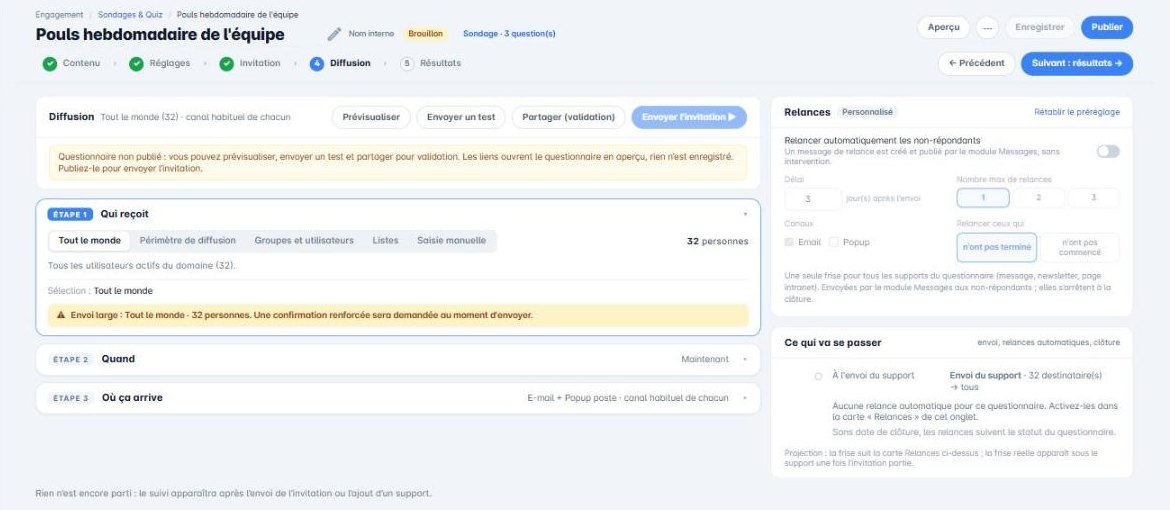This screenshot has height=510, width=1170.
Task: Click the green checkmark Invitation step
Action: coord(227,63)
